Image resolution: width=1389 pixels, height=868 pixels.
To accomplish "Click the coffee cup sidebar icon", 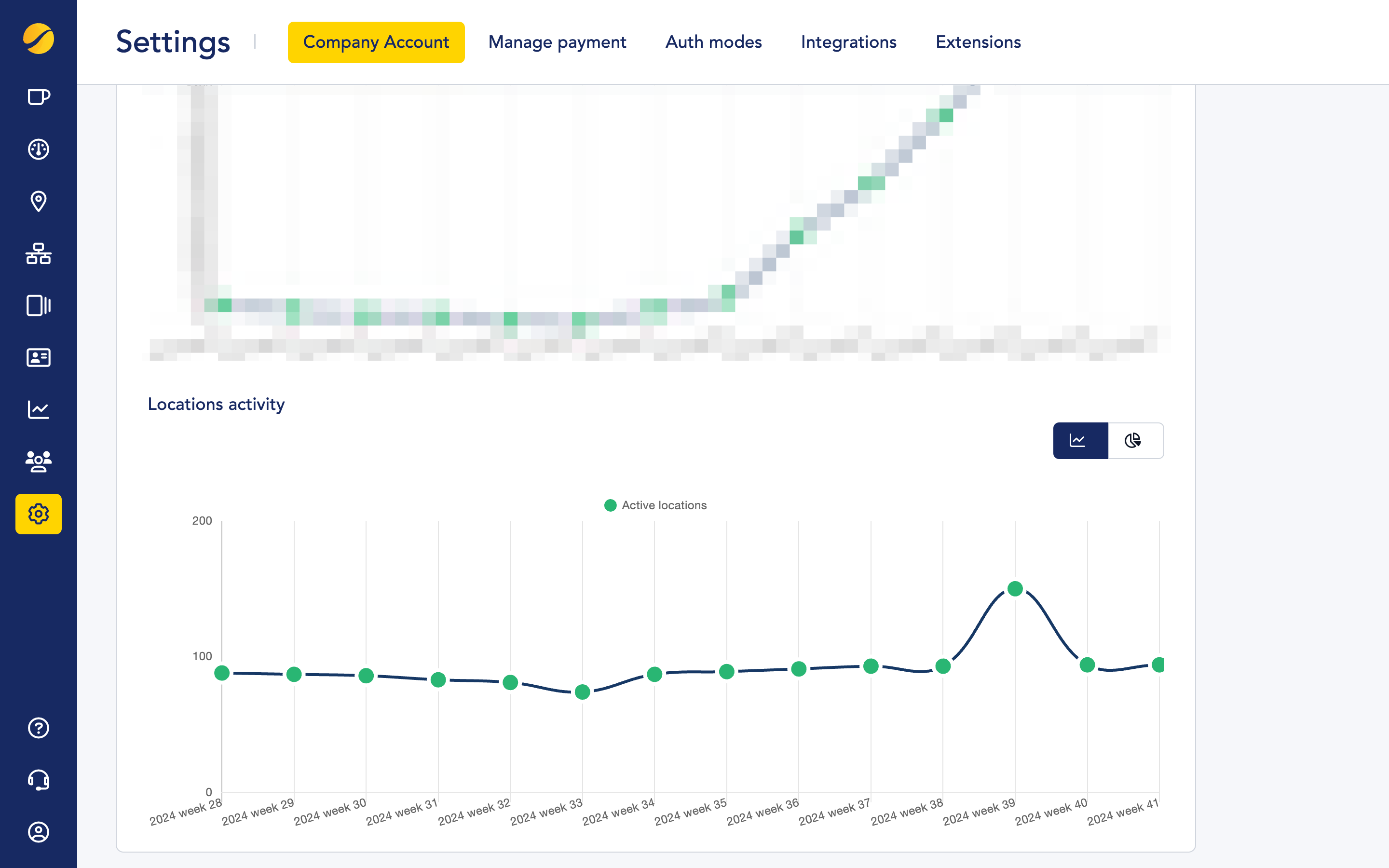I will pyautogui.click(x=39, y=97).
